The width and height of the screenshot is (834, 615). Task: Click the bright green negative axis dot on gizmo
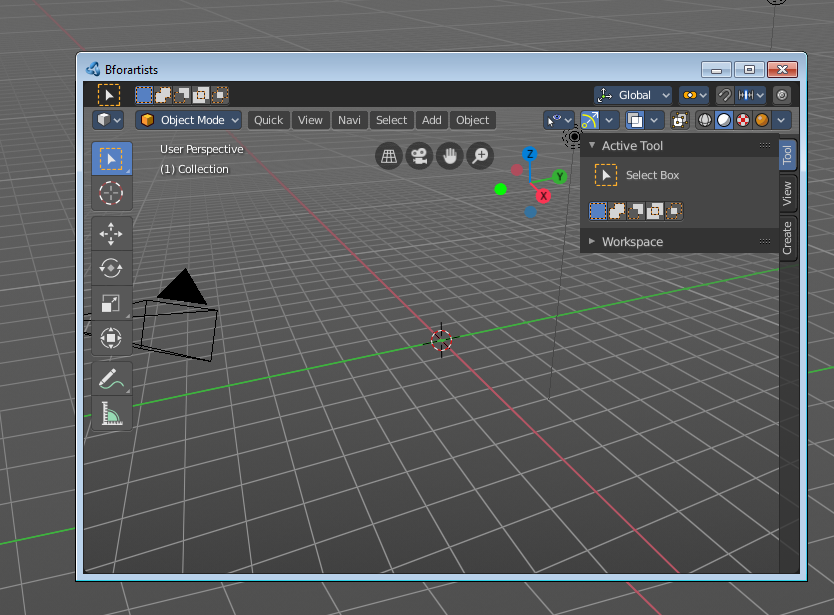click(501, 189)
